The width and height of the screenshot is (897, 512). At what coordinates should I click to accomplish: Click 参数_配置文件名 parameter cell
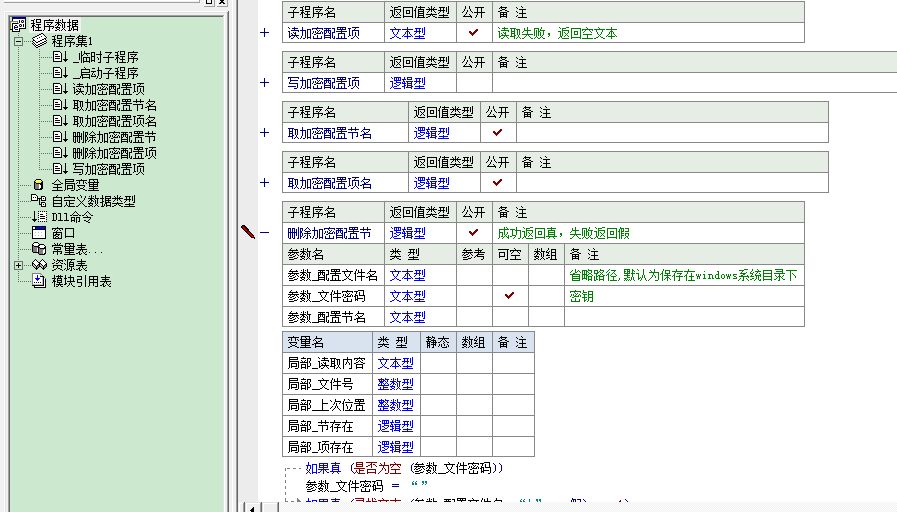pyautogui.click(x=334, y=275)
